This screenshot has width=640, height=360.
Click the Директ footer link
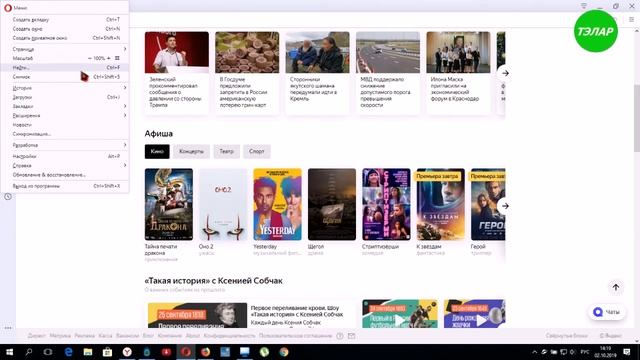[37, 336]
